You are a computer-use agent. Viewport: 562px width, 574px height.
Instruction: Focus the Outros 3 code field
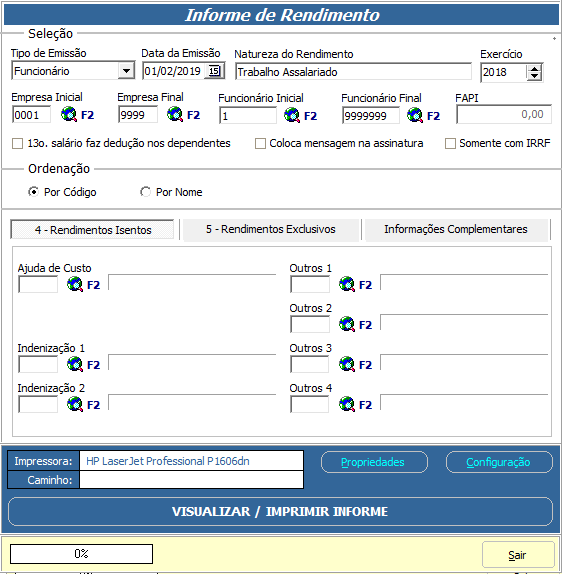(x=310, y=364)
